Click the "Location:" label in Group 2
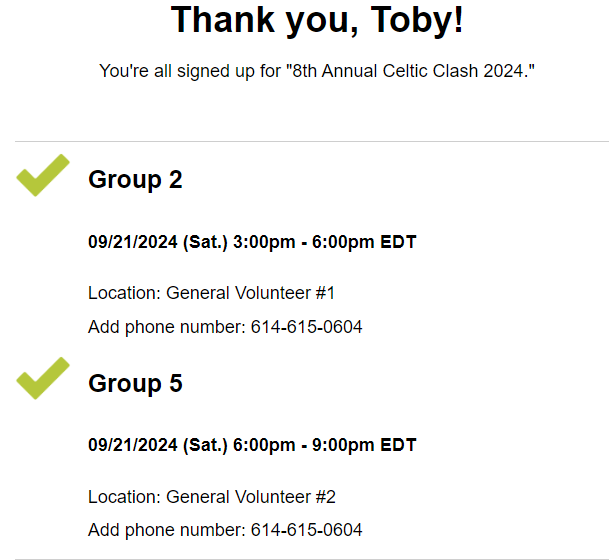Screen dimensions: 609x560 (x=124, y=293)
